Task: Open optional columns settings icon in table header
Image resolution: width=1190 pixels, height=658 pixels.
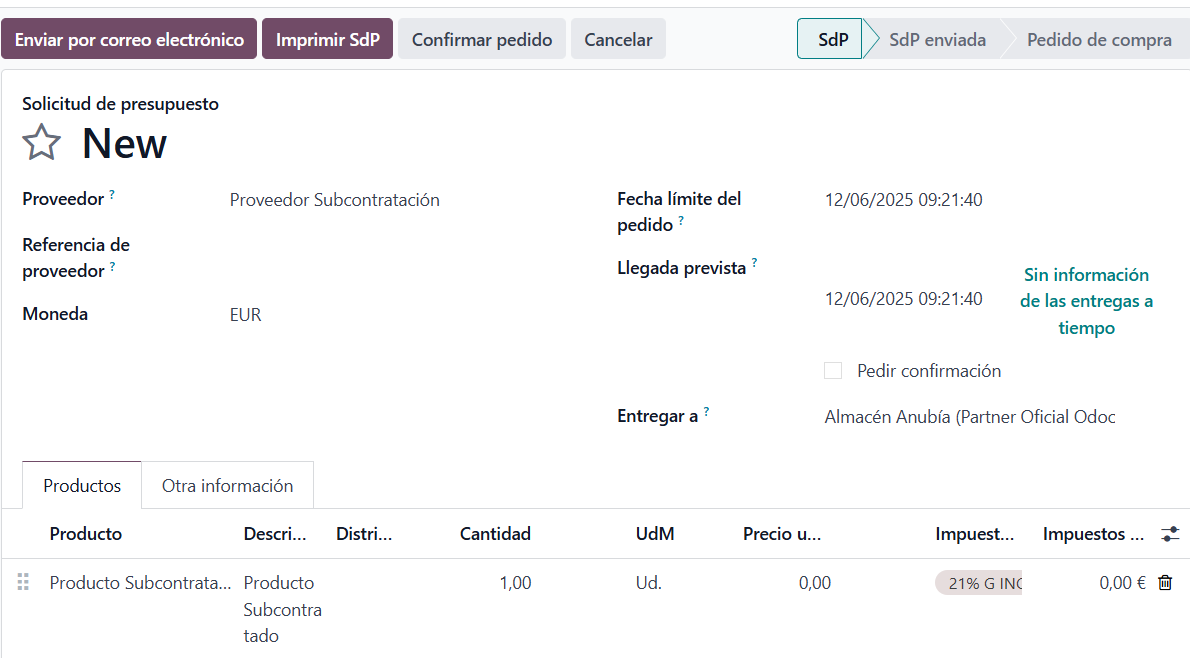Action: coord(1170,534)
